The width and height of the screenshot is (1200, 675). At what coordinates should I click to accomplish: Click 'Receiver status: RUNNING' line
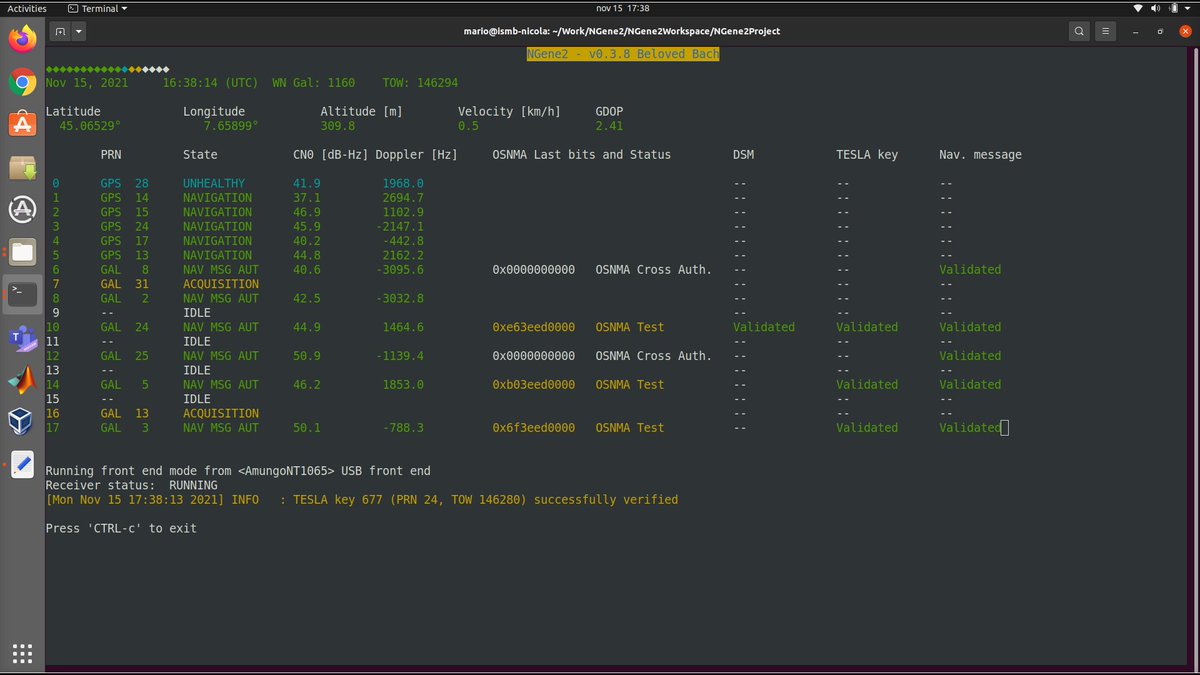[131, 485]
